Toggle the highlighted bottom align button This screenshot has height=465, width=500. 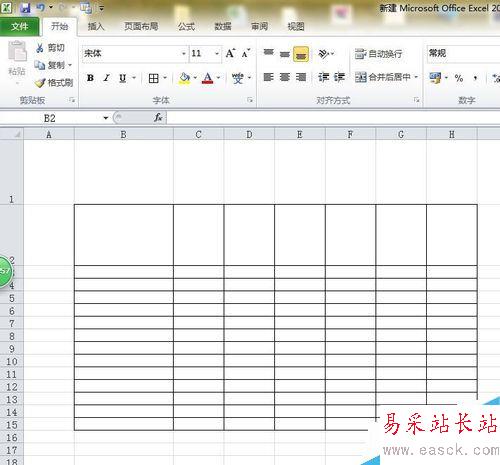[301, 54]
